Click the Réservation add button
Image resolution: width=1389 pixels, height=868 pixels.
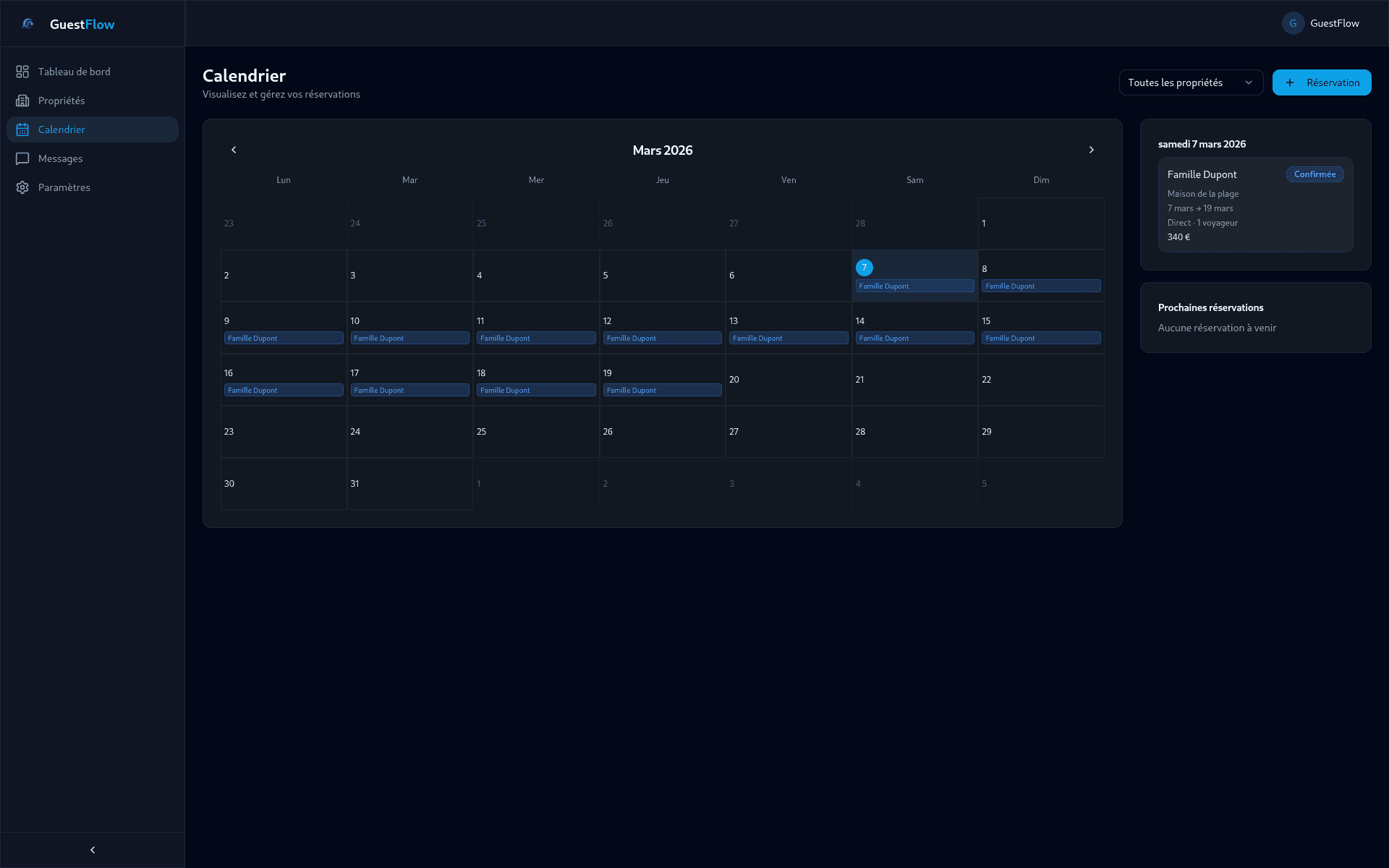coord(1321,82)
